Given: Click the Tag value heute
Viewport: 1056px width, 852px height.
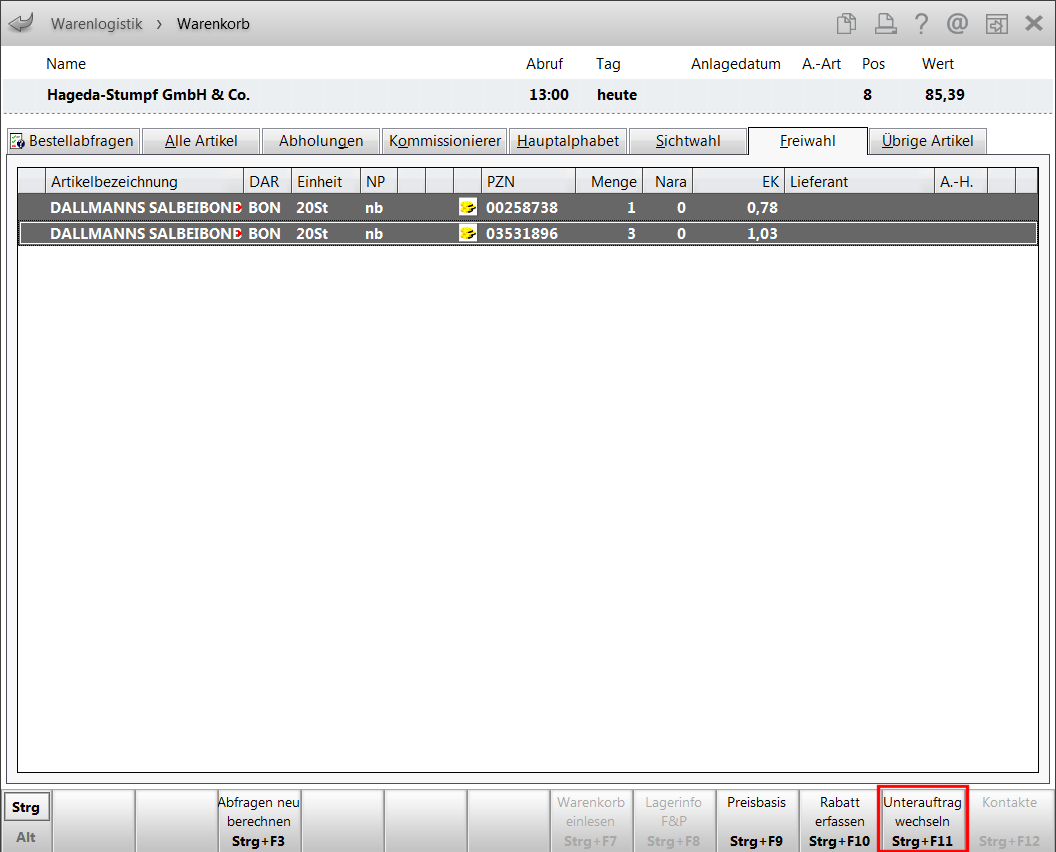Looking at the screenshot, I should [617, 94].
